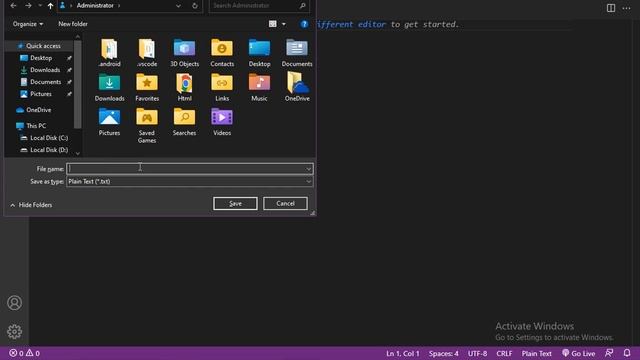640x360 pixels.
Task: Navigate back in the save dialog
Action: pyautogui.click(x=13, y=6)
